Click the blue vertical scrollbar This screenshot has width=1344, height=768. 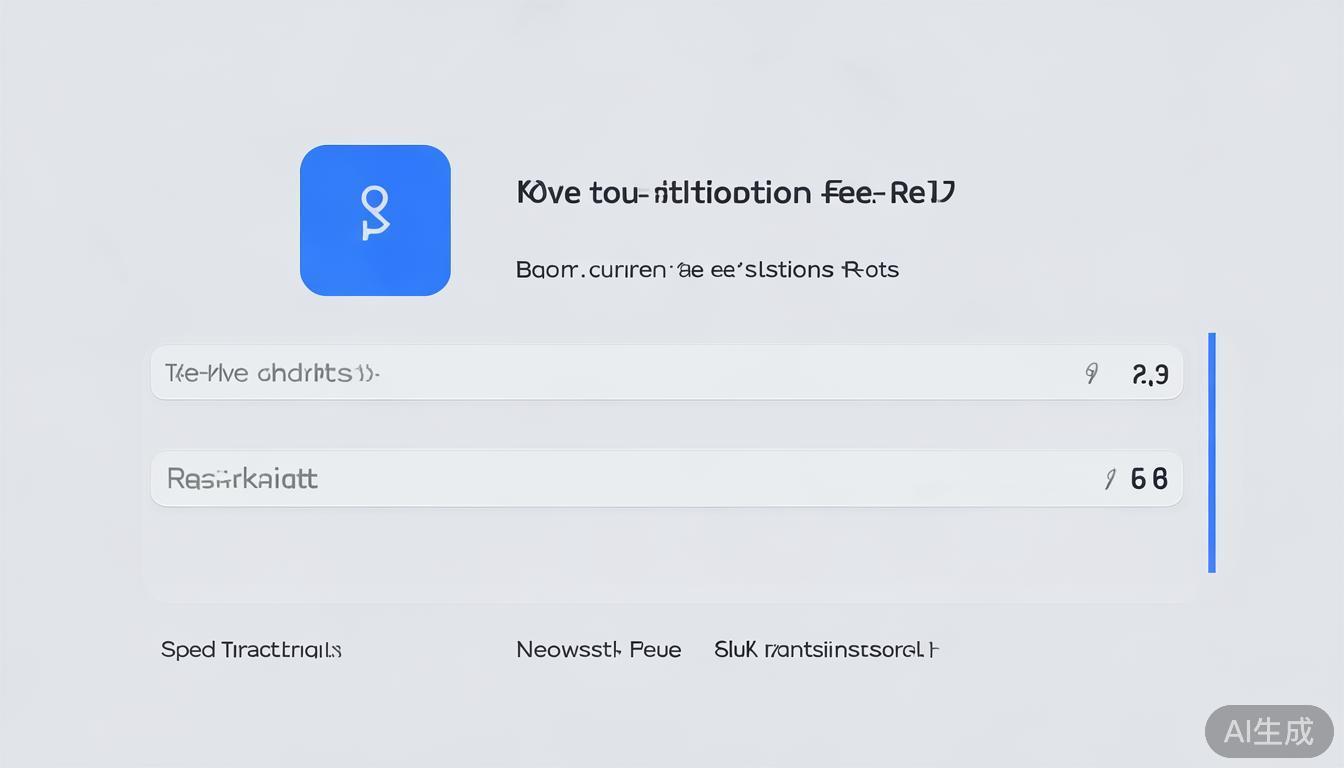(1212, 452)
